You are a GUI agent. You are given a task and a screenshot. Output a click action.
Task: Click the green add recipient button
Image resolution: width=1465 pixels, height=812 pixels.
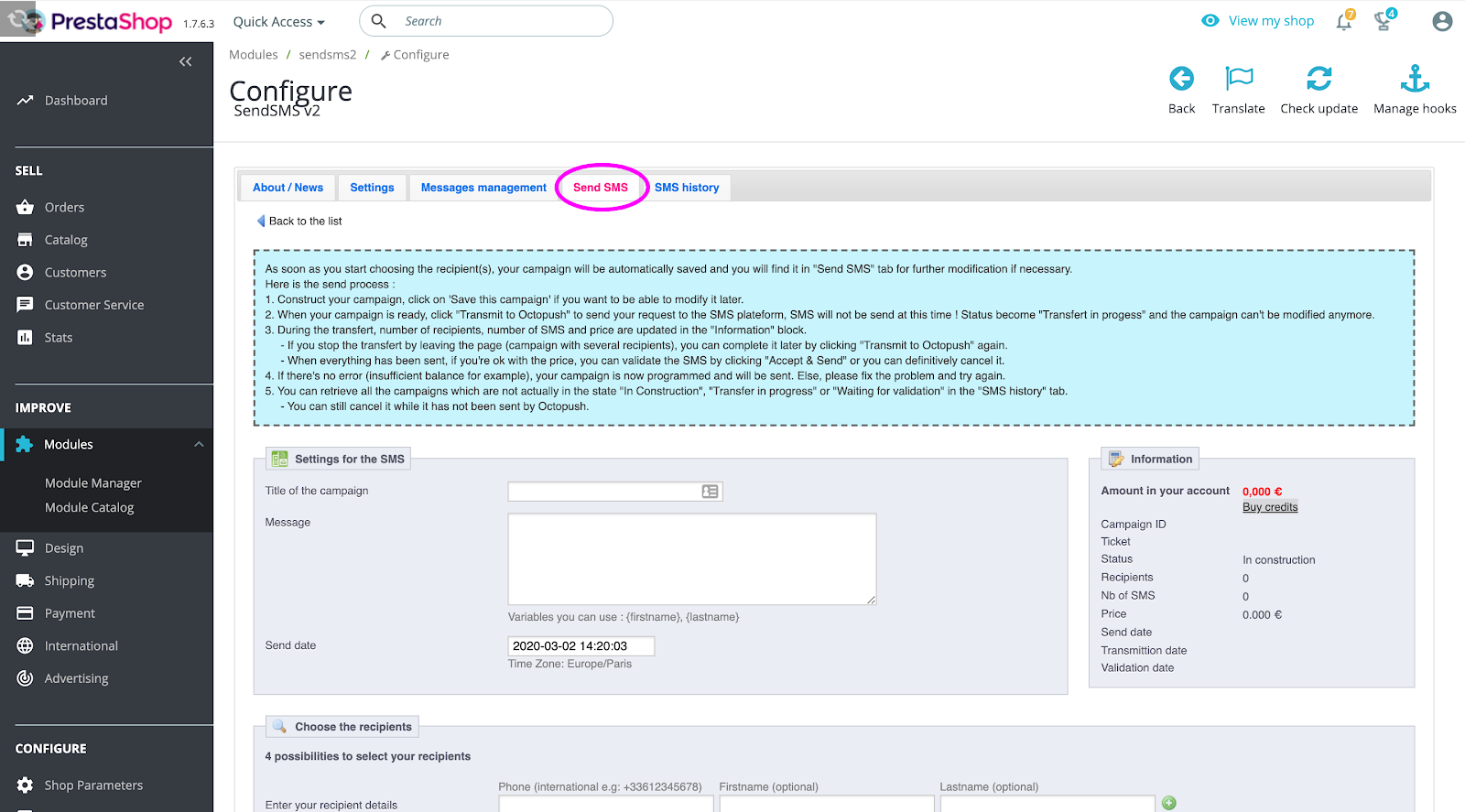tap(1169, 803)
